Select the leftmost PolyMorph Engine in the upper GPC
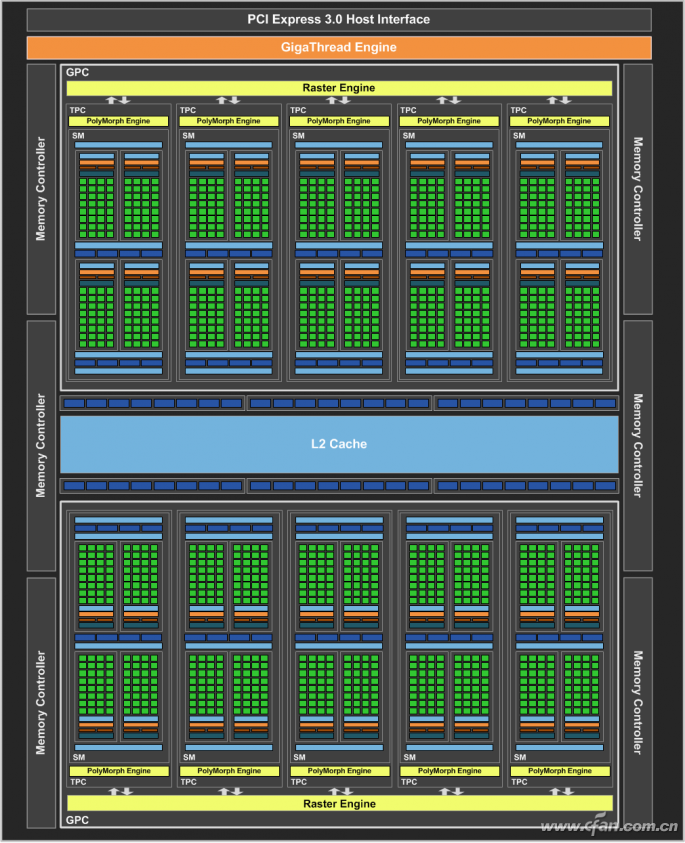The width and height of the screenshot is (685, 843). coord(118,121)
